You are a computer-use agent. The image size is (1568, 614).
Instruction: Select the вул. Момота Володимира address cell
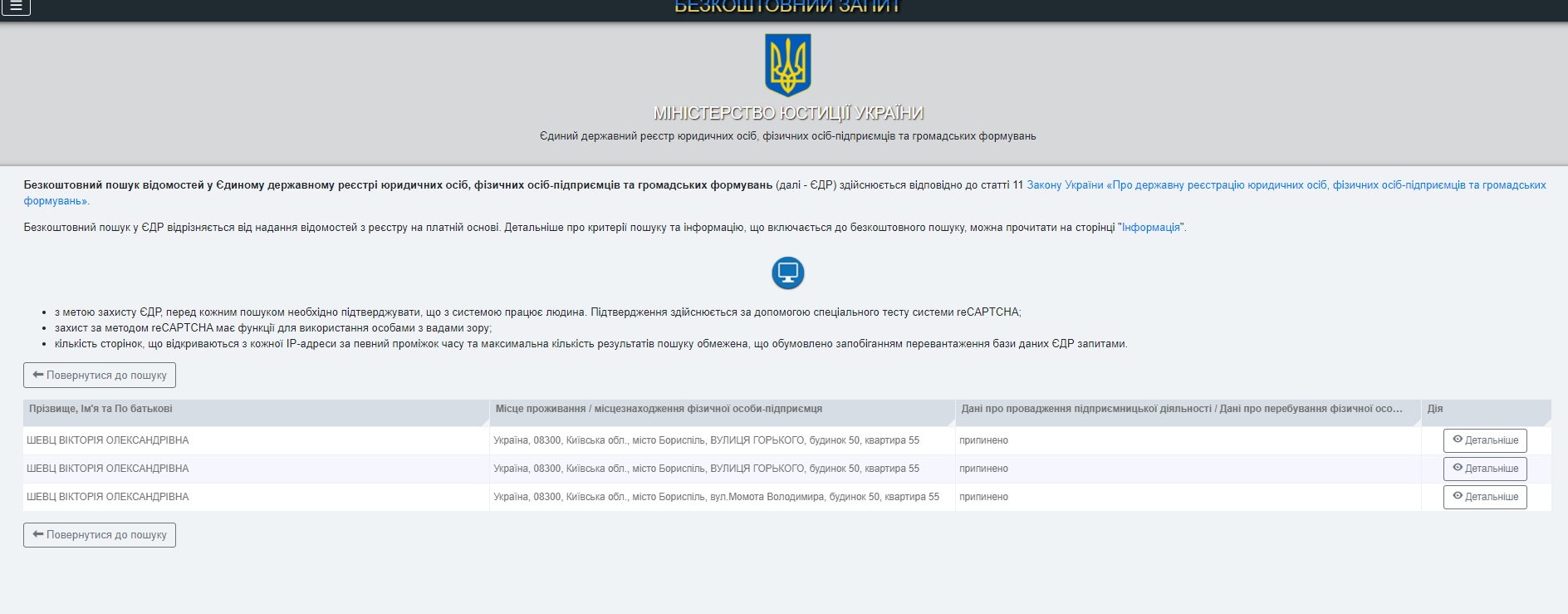pyautogui.click(x=716, y=497)
